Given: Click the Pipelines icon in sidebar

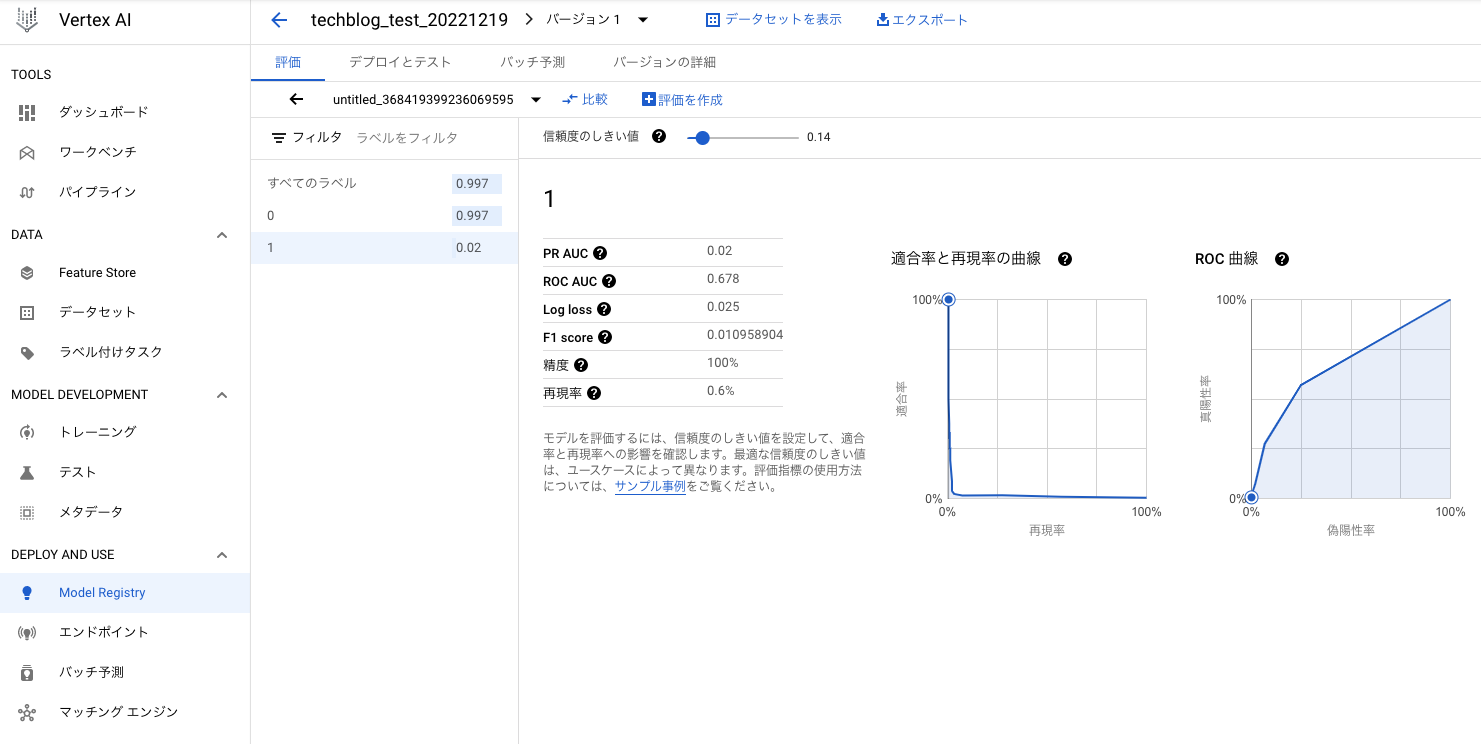Looking at the screenshot, I should point(27,192).
